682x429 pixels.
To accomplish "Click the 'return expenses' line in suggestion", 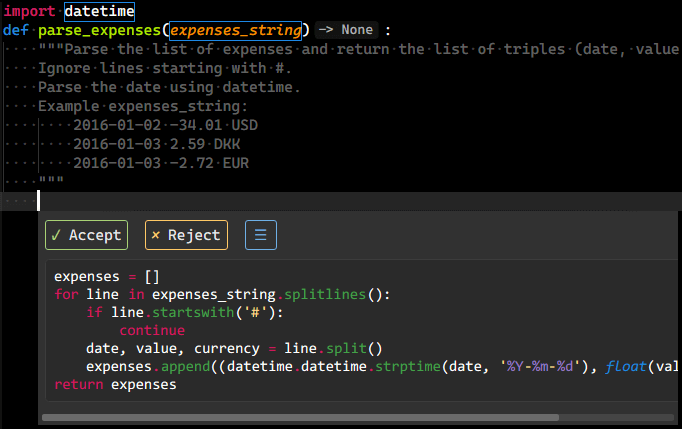I will click(x=115, y=385).
